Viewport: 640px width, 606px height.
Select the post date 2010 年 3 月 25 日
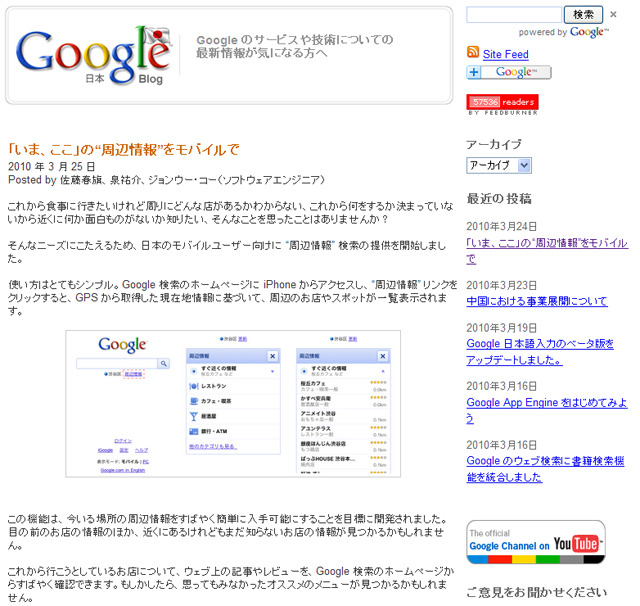coord(51,166)
